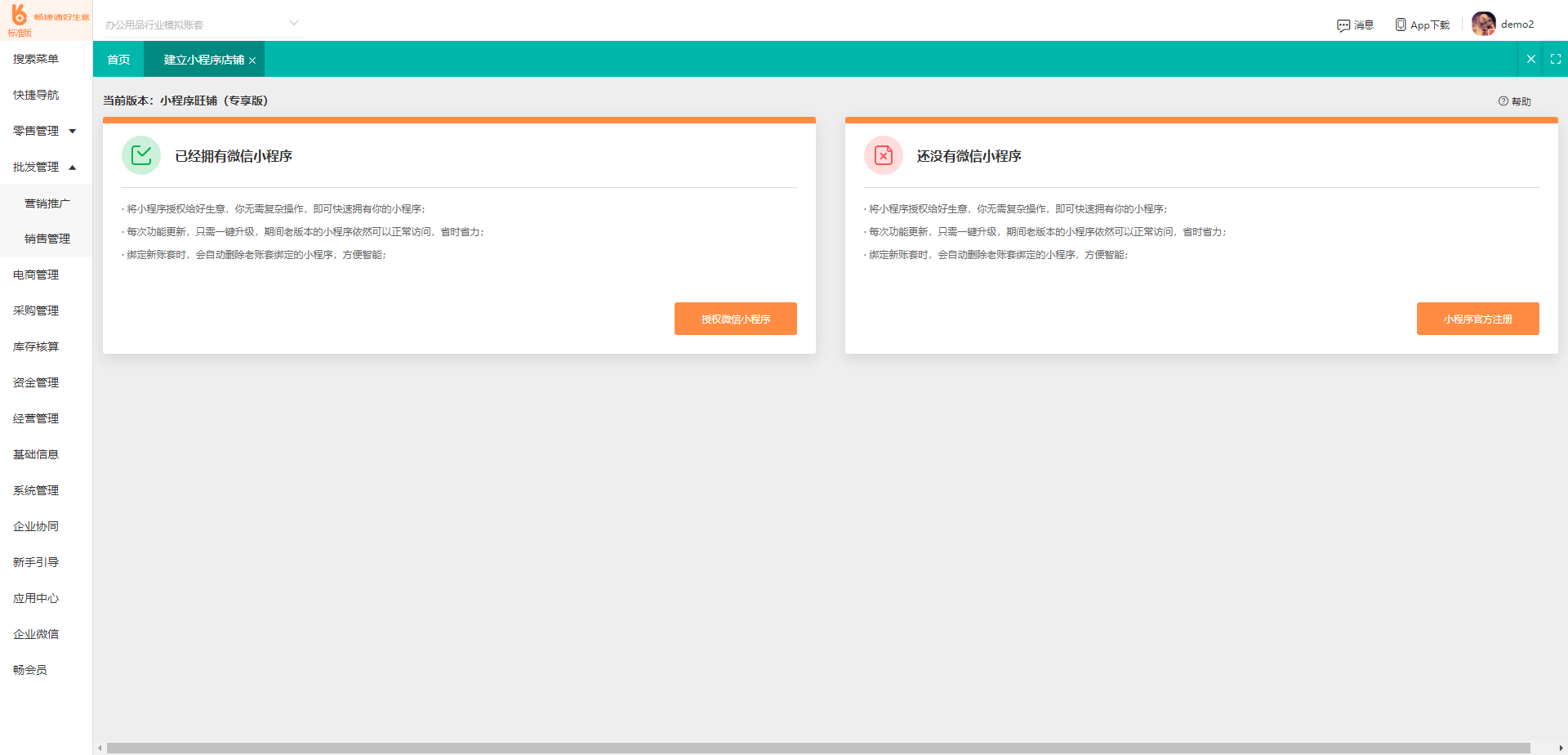Click the scrollbar right arrow
The image size is (1568, 755).
(x=1561, y=748)
